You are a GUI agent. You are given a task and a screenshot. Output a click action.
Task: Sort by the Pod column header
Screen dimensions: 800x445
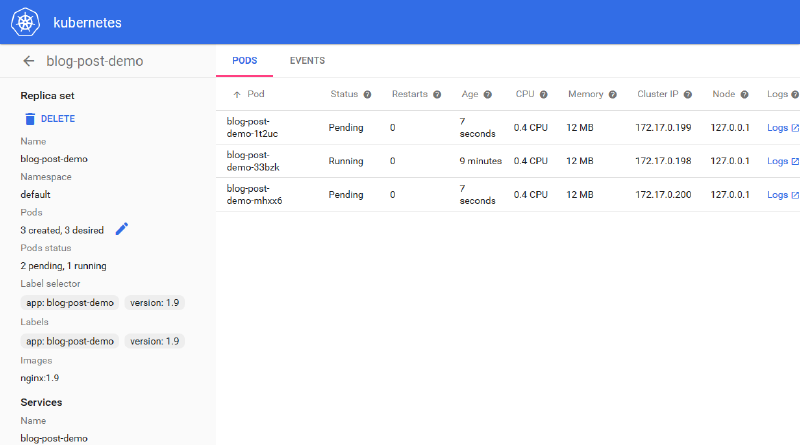[256, 94]
